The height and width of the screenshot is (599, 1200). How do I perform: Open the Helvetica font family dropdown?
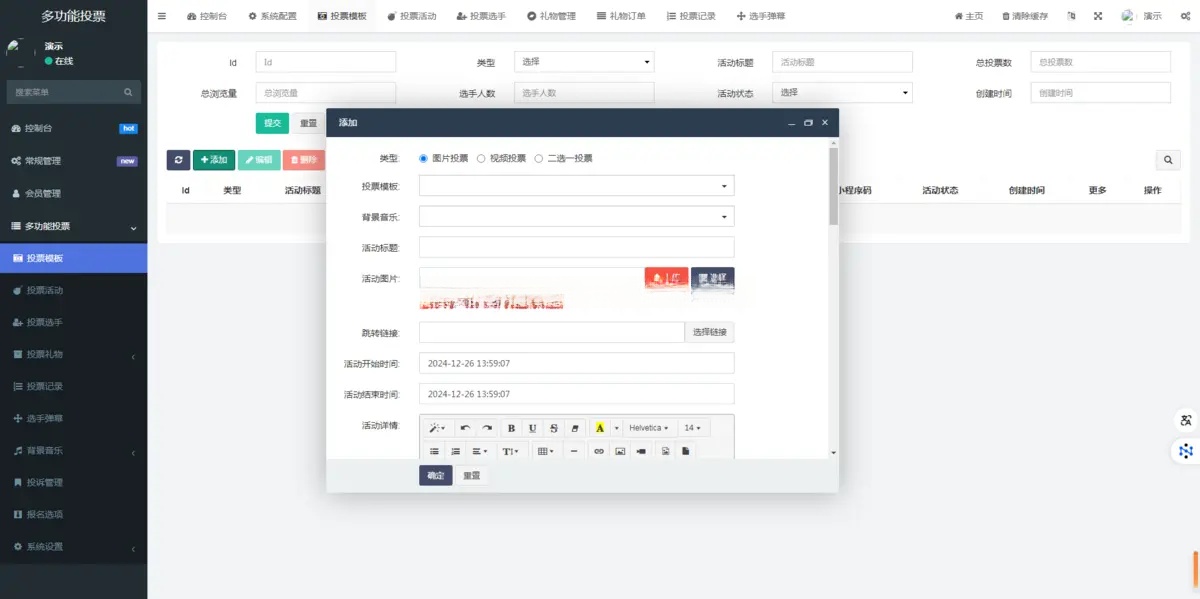point(648,428)
